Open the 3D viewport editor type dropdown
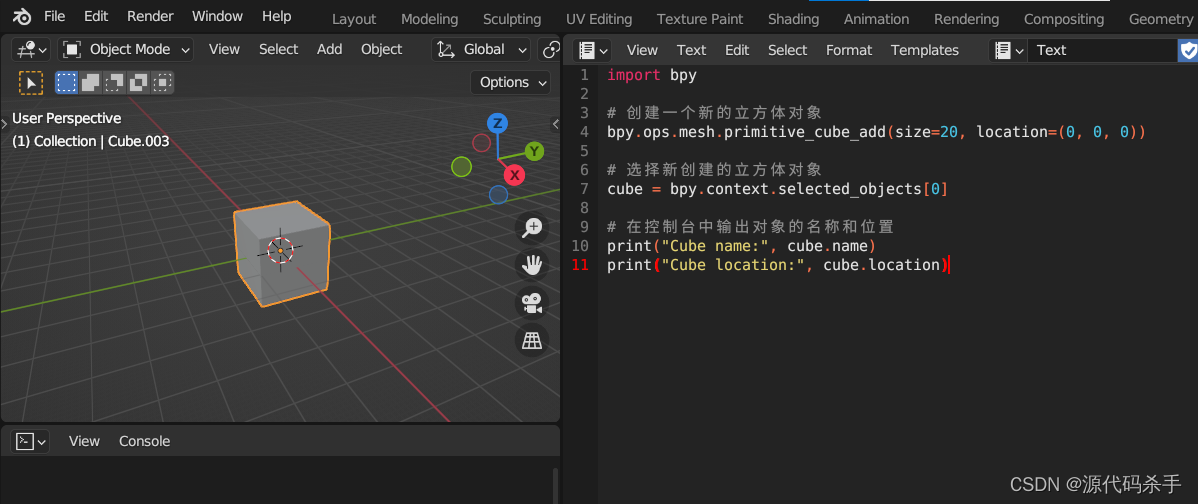Viewport: 1198px width, 504px height. coord(31,50)
